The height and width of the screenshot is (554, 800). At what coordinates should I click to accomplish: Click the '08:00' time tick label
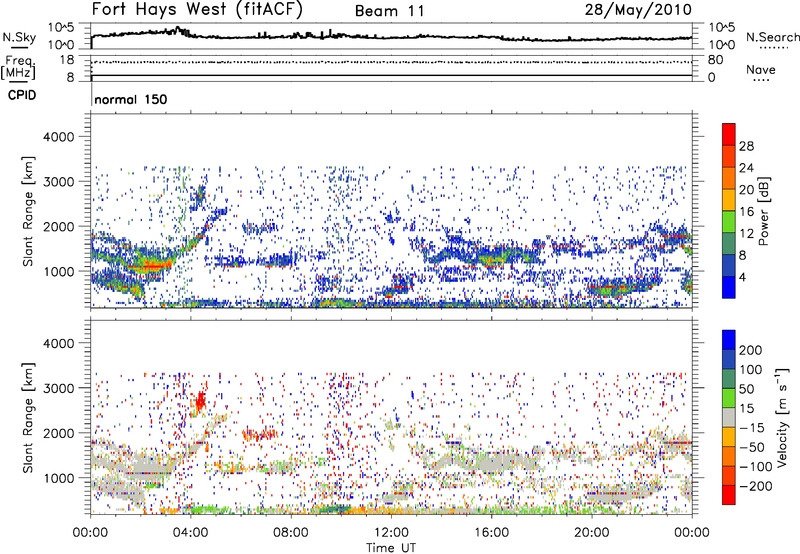coord(291,533)
